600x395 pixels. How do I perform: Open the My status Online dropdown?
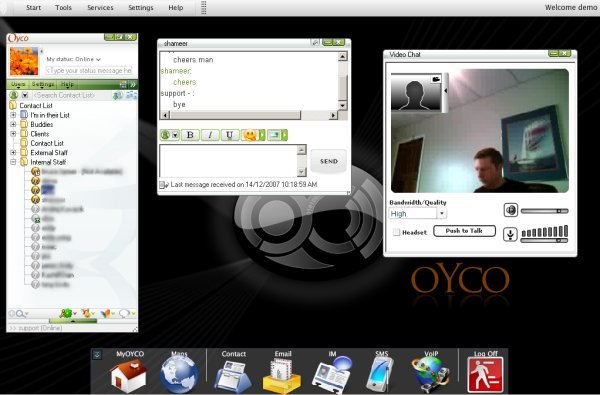coord(73,59)
